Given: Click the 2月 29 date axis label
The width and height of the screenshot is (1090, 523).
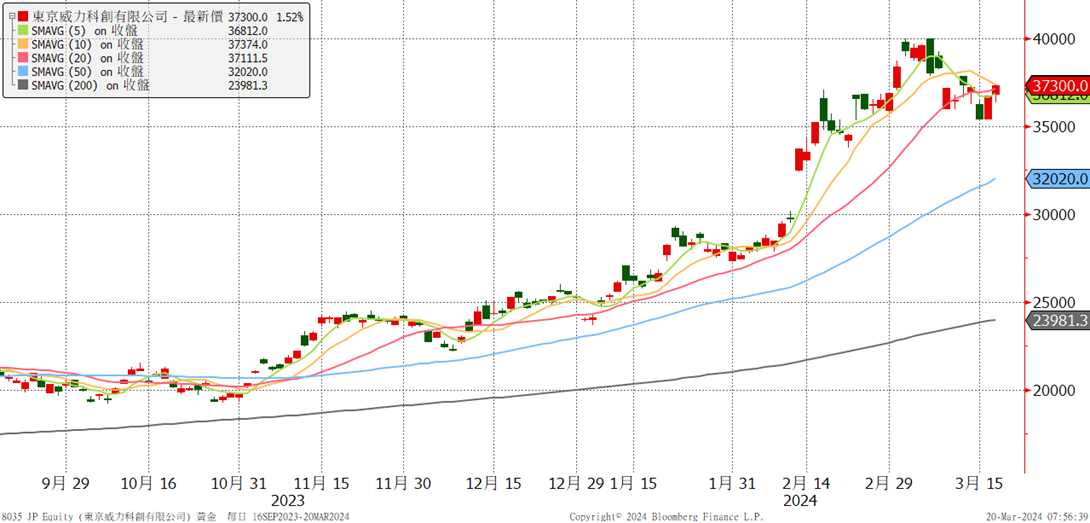Looking at the screenshot, I should click(889, 483).
